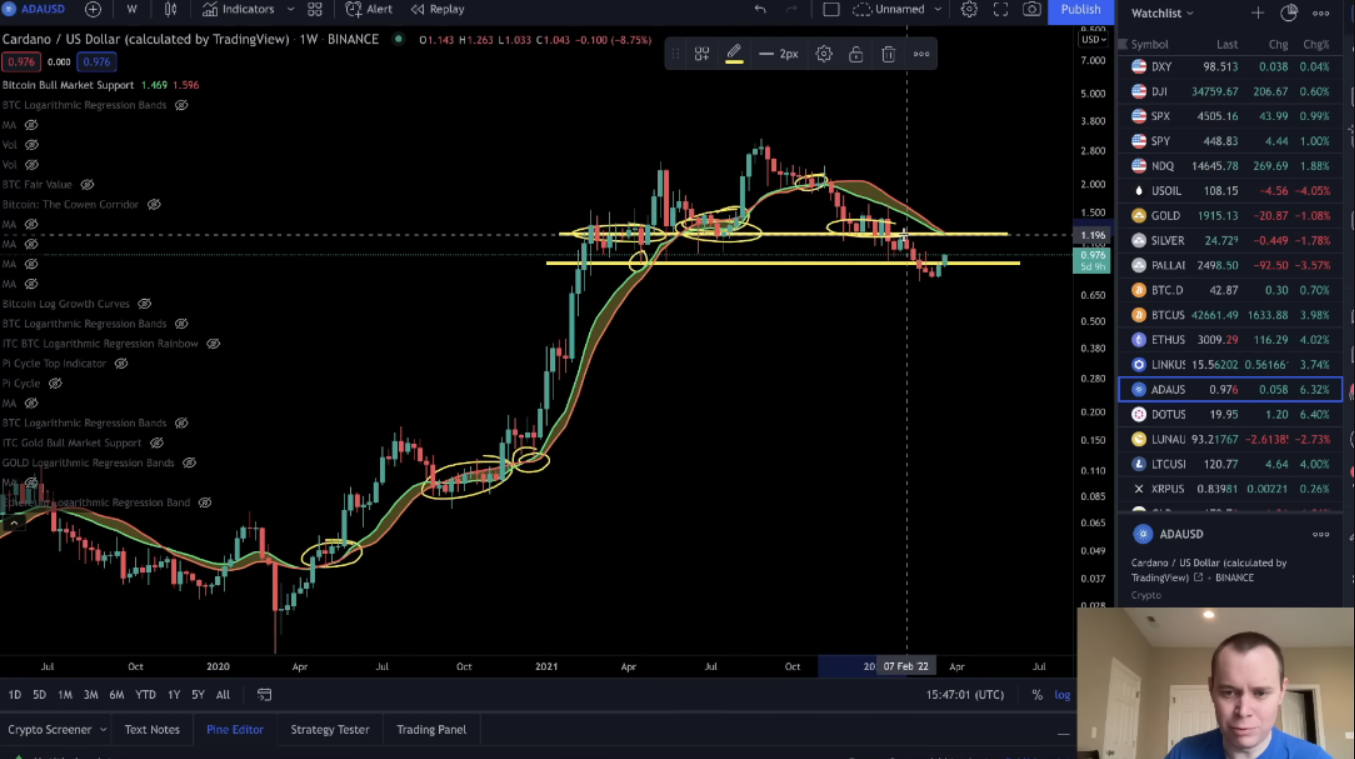Toggle log scale mode
Viewport: 1355px width, 759px height.
click(1062, 695)
